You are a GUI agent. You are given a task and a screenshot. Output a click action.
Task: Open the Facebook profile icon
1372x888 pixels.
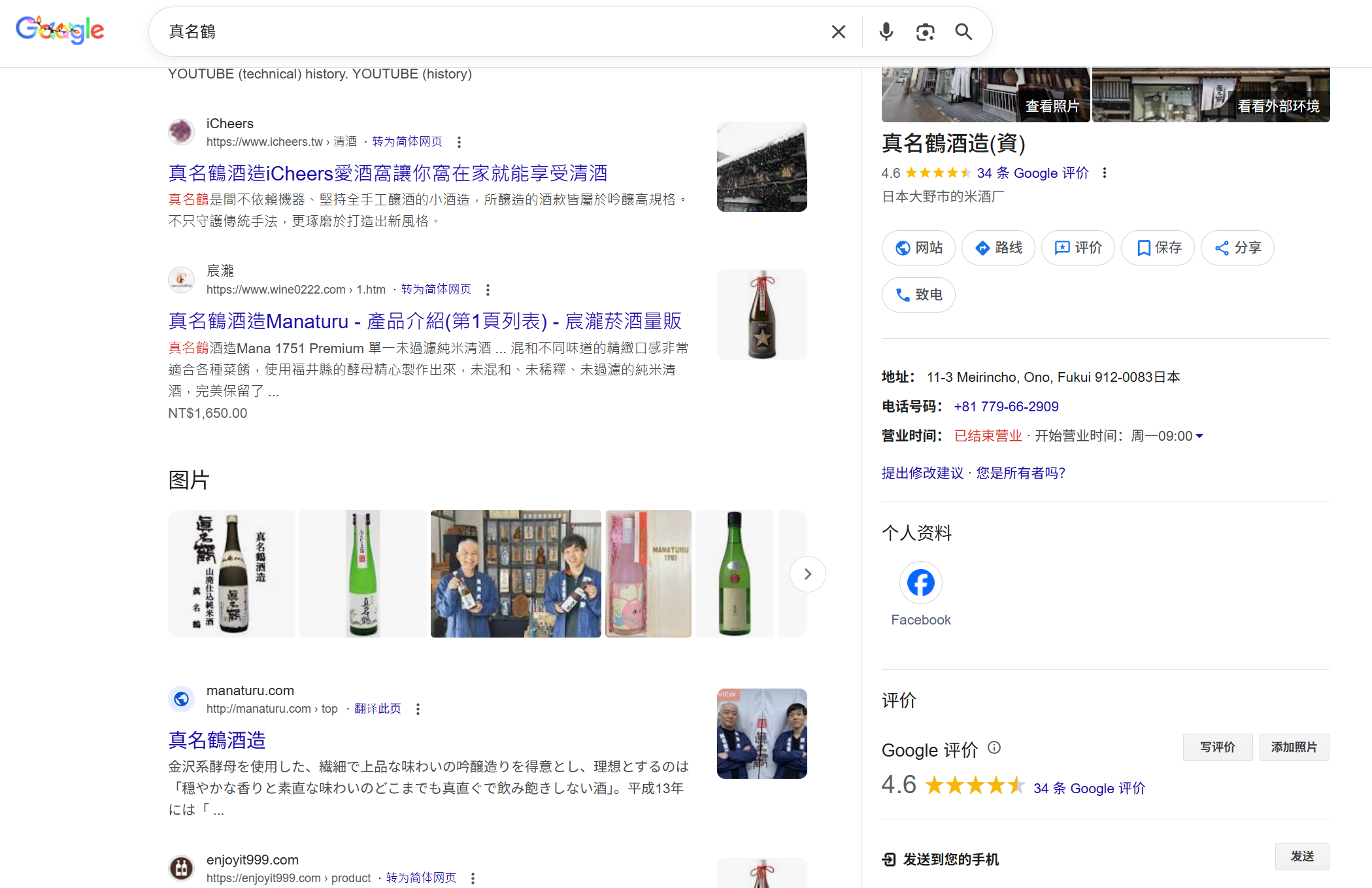pos(920,583)
